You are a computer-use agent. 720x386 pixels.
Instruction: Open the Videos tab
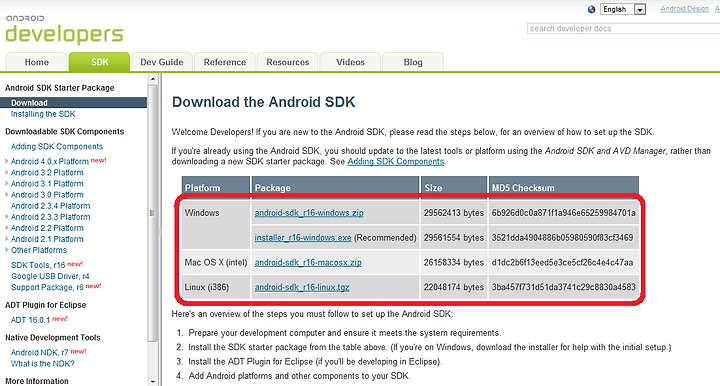[x=350, y=62]
